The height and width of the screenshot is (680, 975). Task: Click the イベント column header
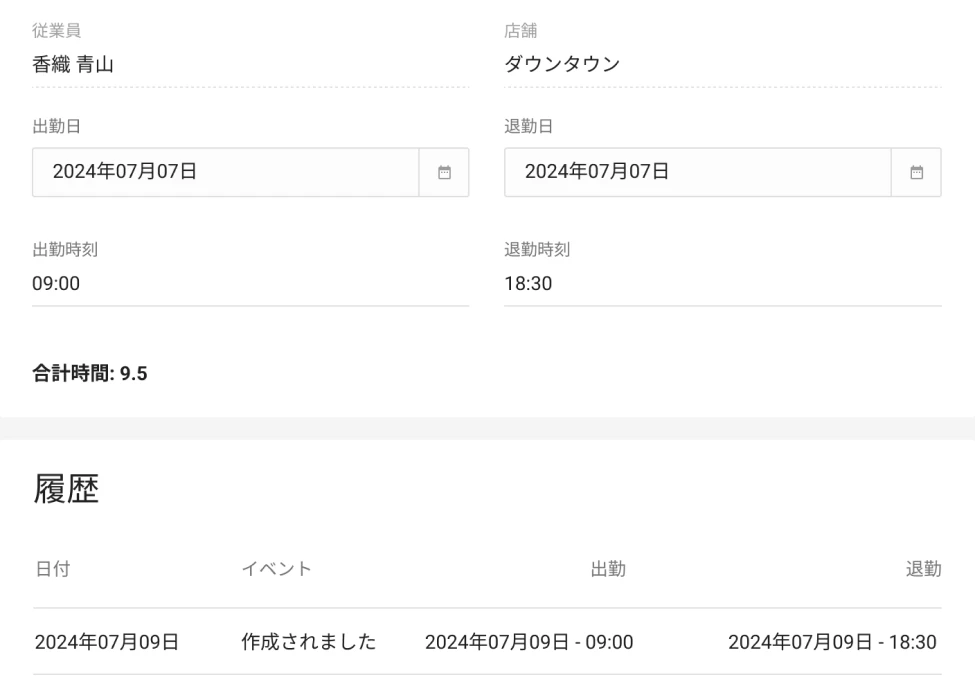(x=277, y=569)
